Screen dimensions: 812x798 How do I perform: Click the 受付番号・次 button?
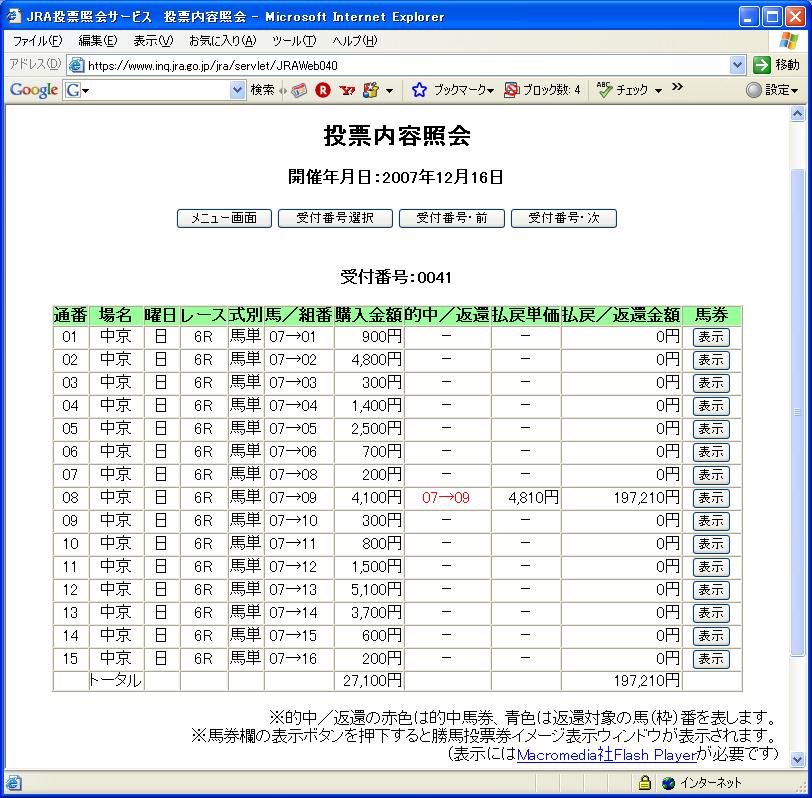tap(563, 218)
